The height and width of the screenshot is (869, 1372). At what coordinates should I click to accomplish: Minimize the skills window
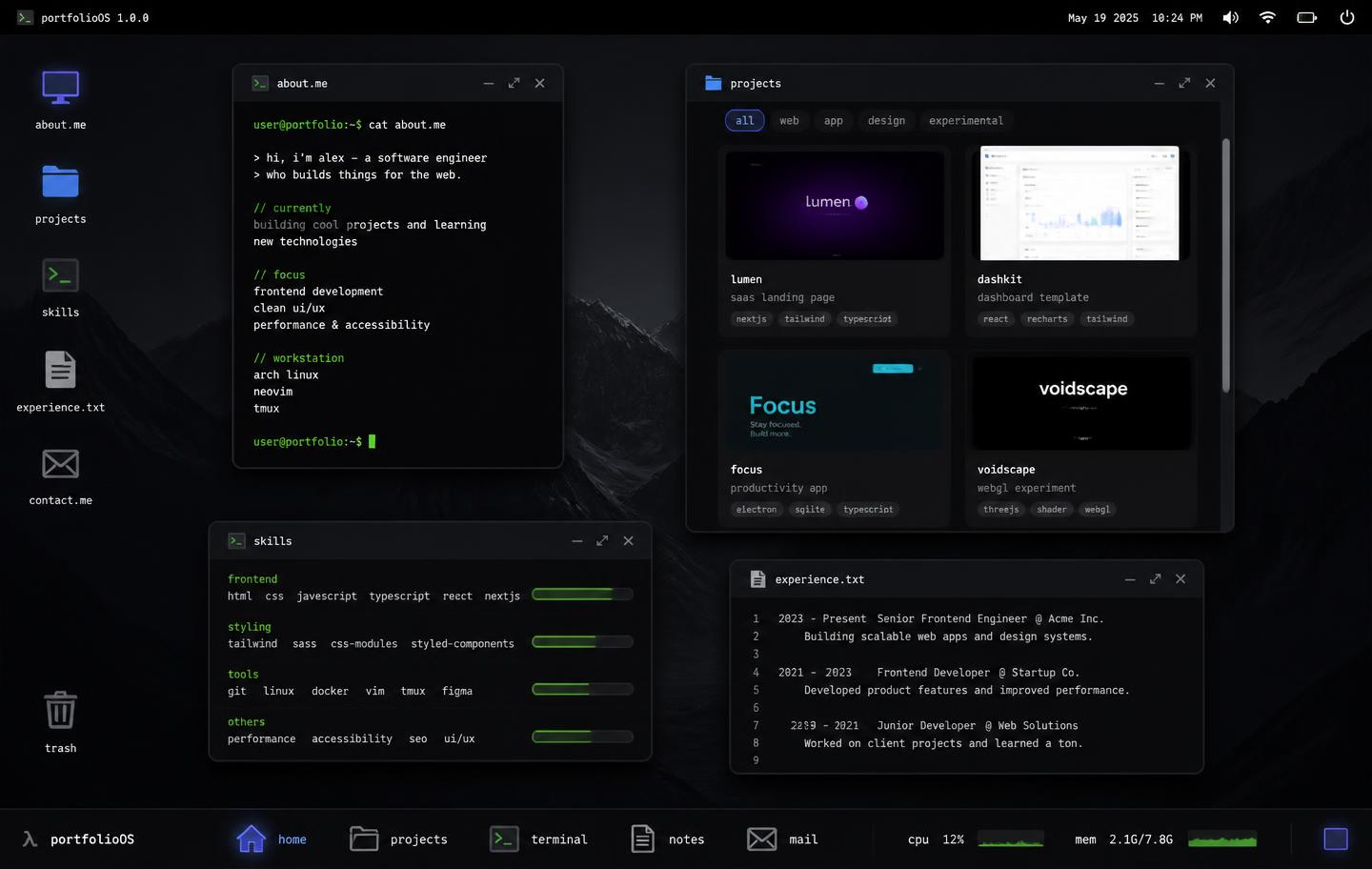pos(577,541)
